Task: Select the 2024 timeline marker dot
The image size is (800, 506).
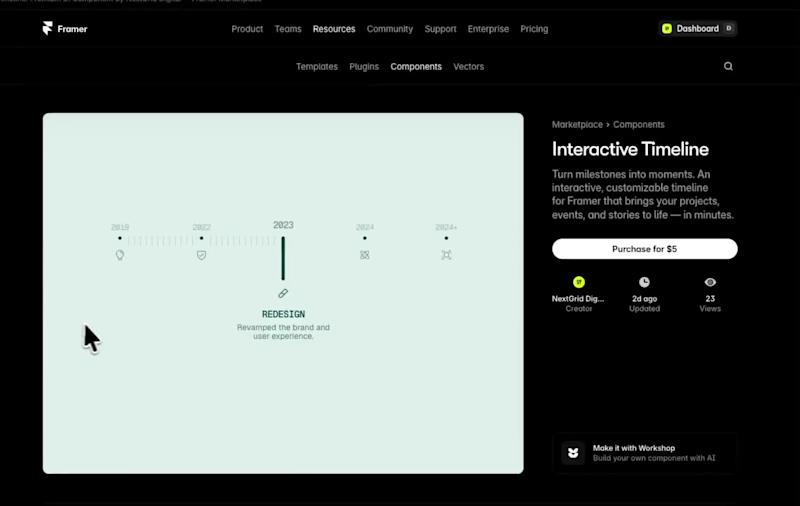Action: [365, 238]
